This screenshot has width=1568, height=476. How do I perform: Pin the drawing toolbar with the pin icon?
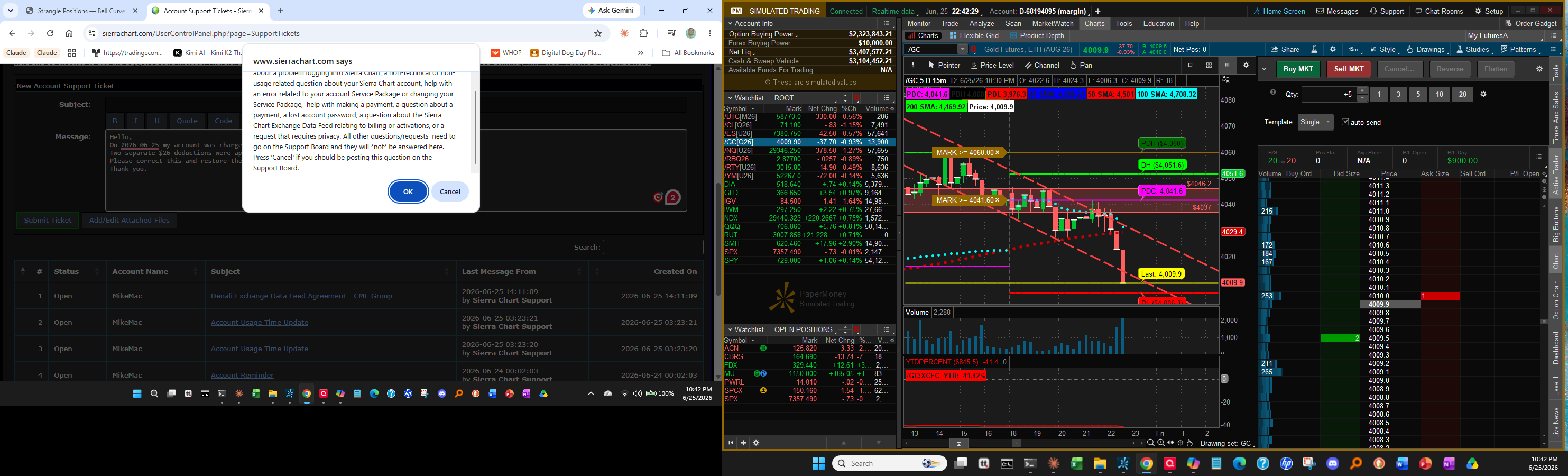click(913, 65)
